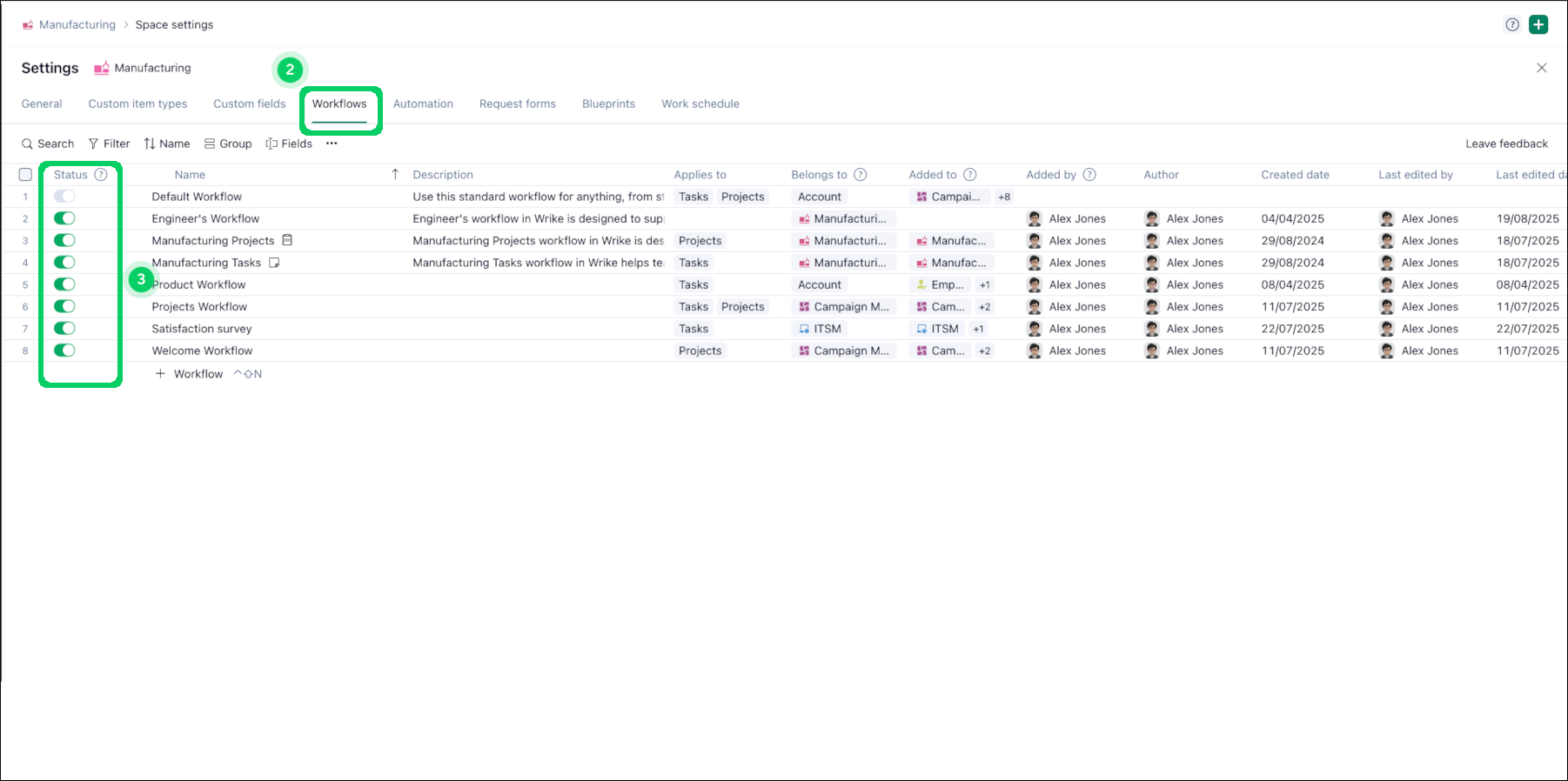
Task: Open the Blueprints tab
Action: 608,103
